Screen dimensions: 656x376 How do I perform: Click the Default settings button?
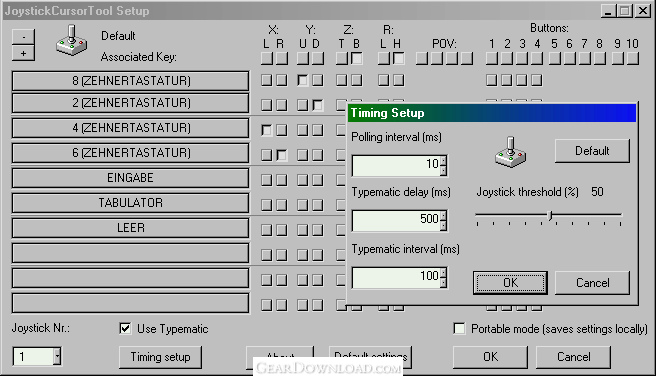click(x=371, y=357)
